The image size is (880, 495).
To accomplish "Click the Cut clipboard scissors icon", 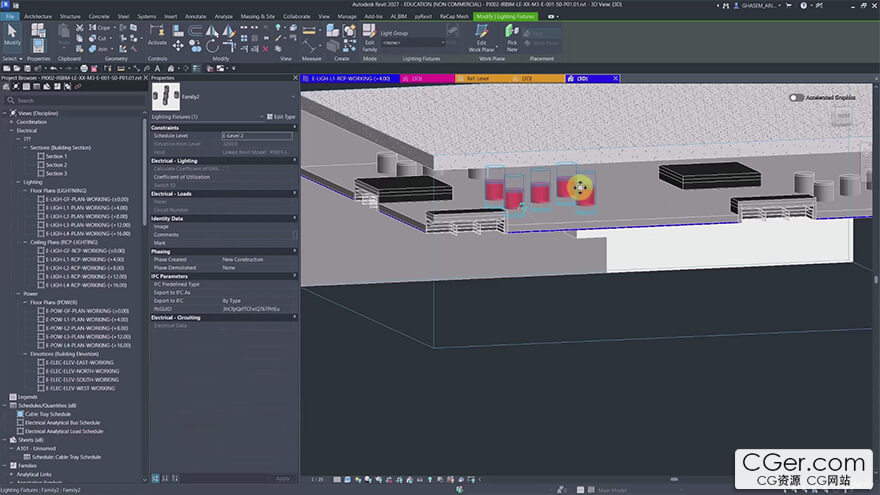I will [80, 28].
